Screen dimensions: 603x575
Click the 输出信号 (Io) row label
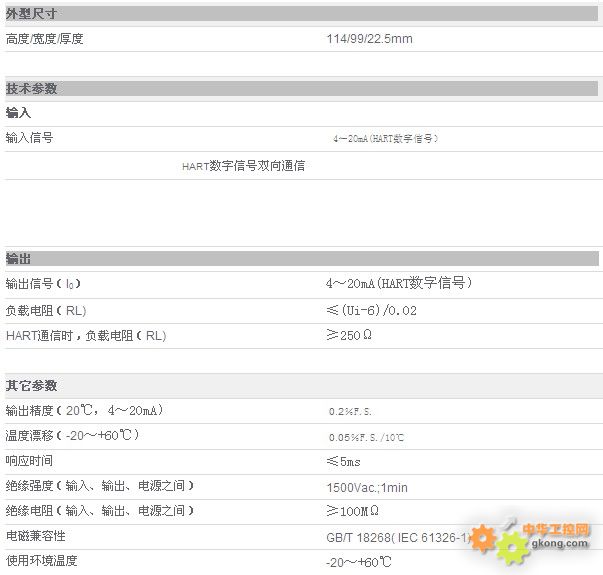[49, 284]
